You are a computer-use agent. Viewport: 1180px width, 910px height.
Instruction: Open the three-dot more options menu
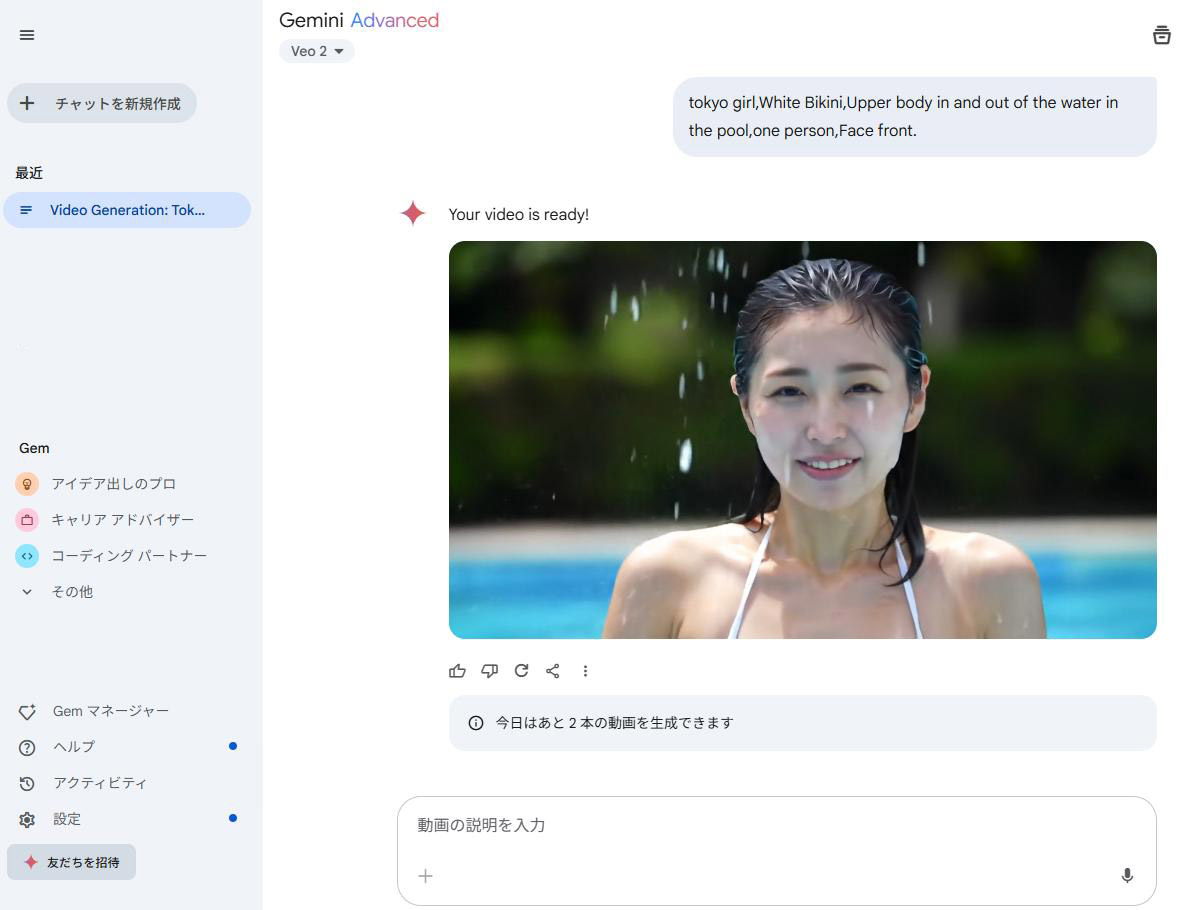pos(585,671)
